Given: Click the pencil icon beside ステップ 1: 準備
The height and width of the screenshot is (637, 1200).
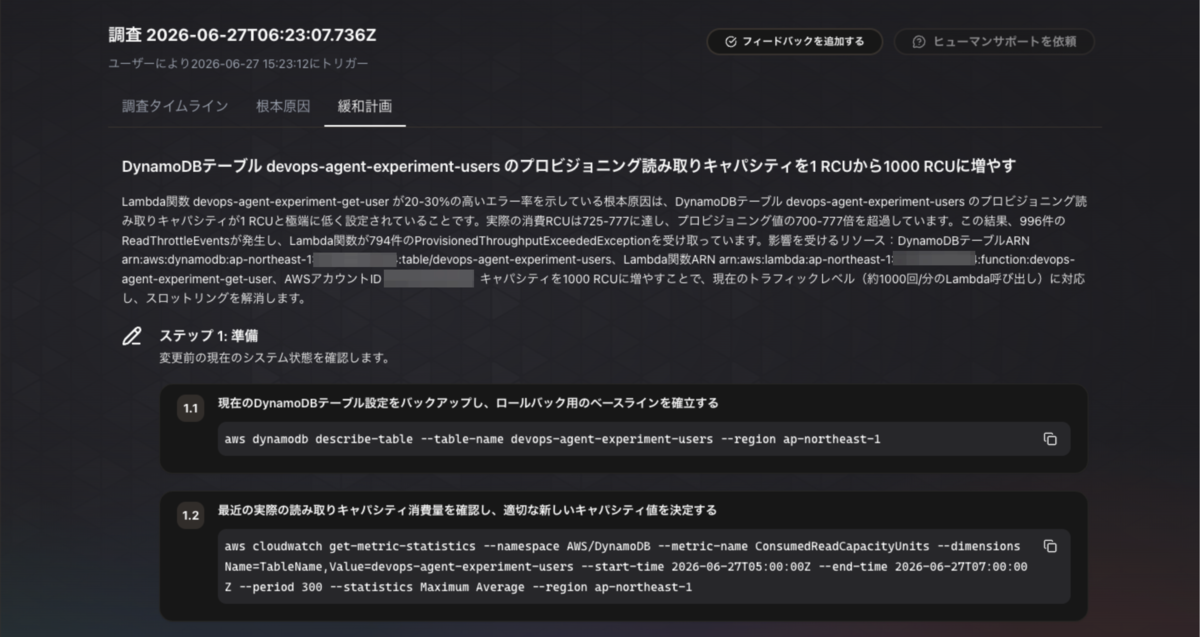Looking at the screenshot, I should coord(131,337).
